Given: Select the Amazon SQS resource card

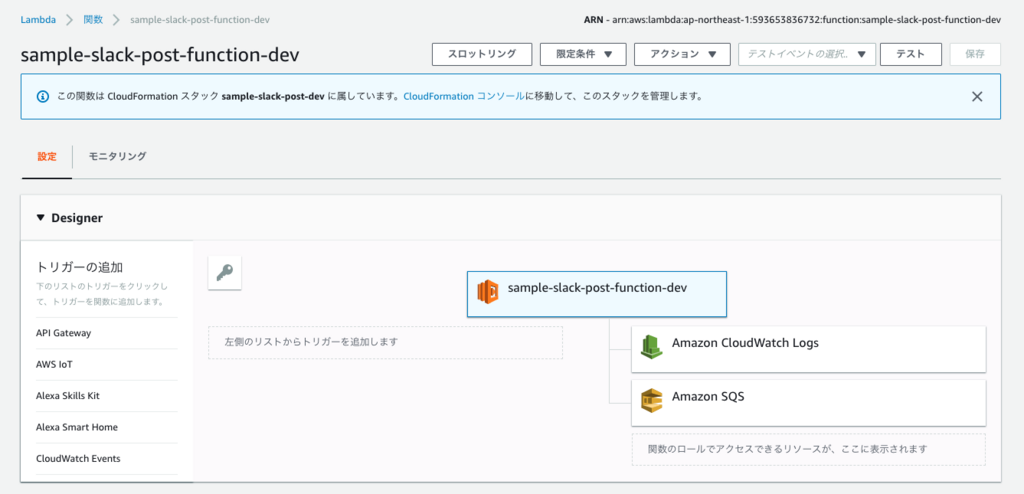Looking at the screenshot, I should point(808,403).
